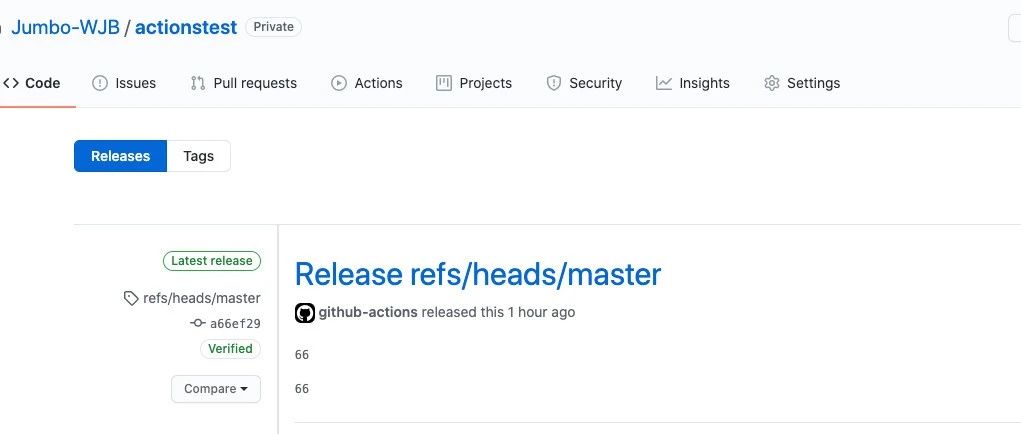Click the github-actions author name
Viewport: 1021px width, 434px height.
point(368,312)
